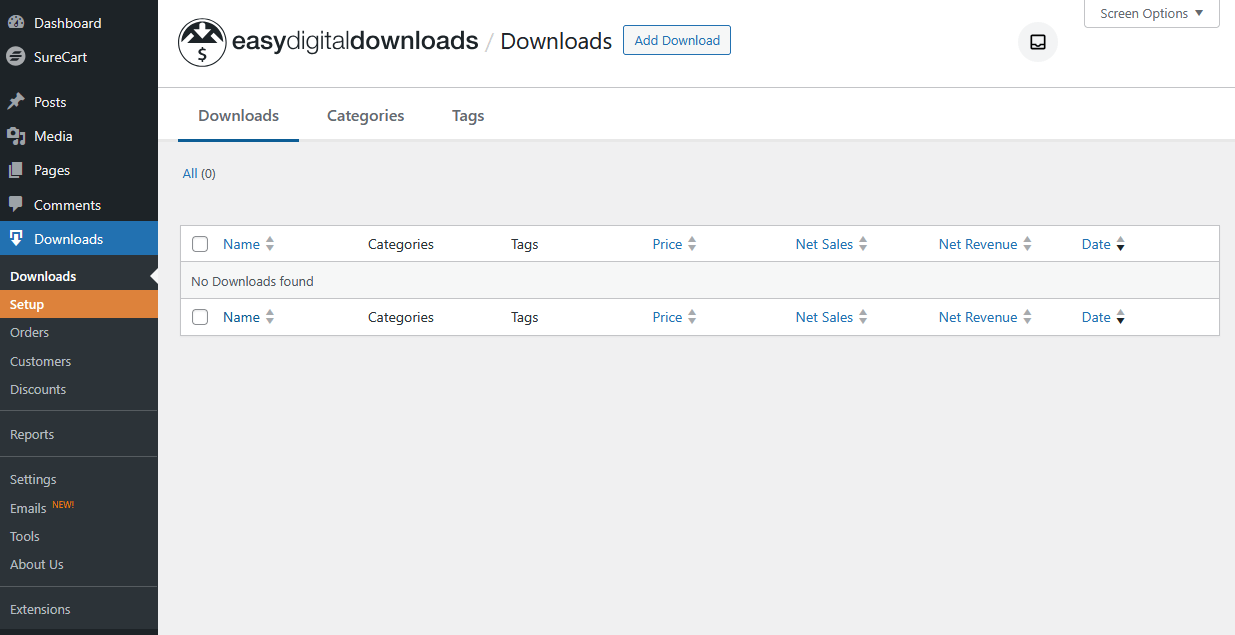Open Settings in the Downloads submenu

pyautogui.click(x=79, y=479)
